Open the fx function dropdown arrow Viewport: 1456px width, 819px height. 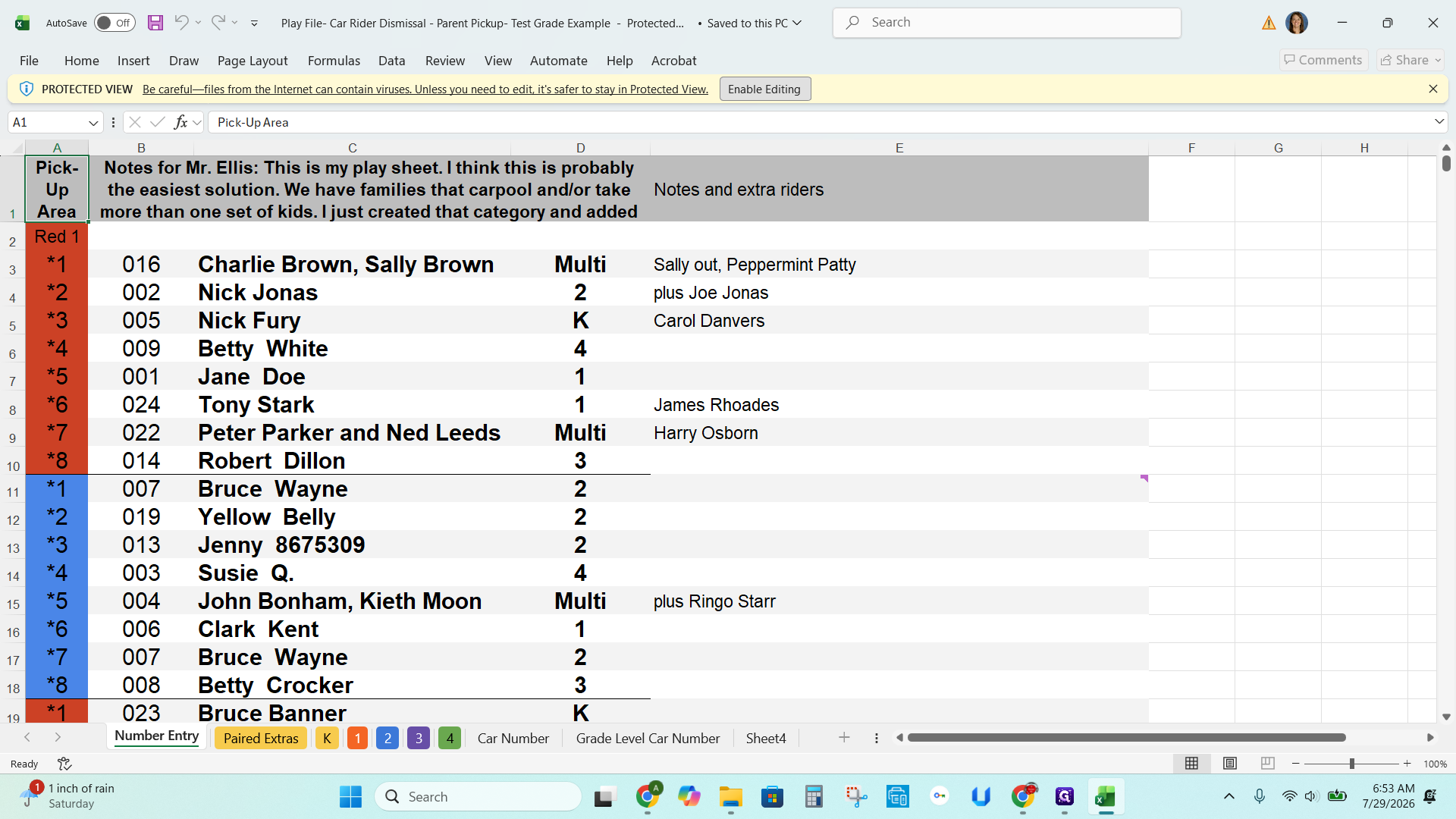tap(197, 122)
